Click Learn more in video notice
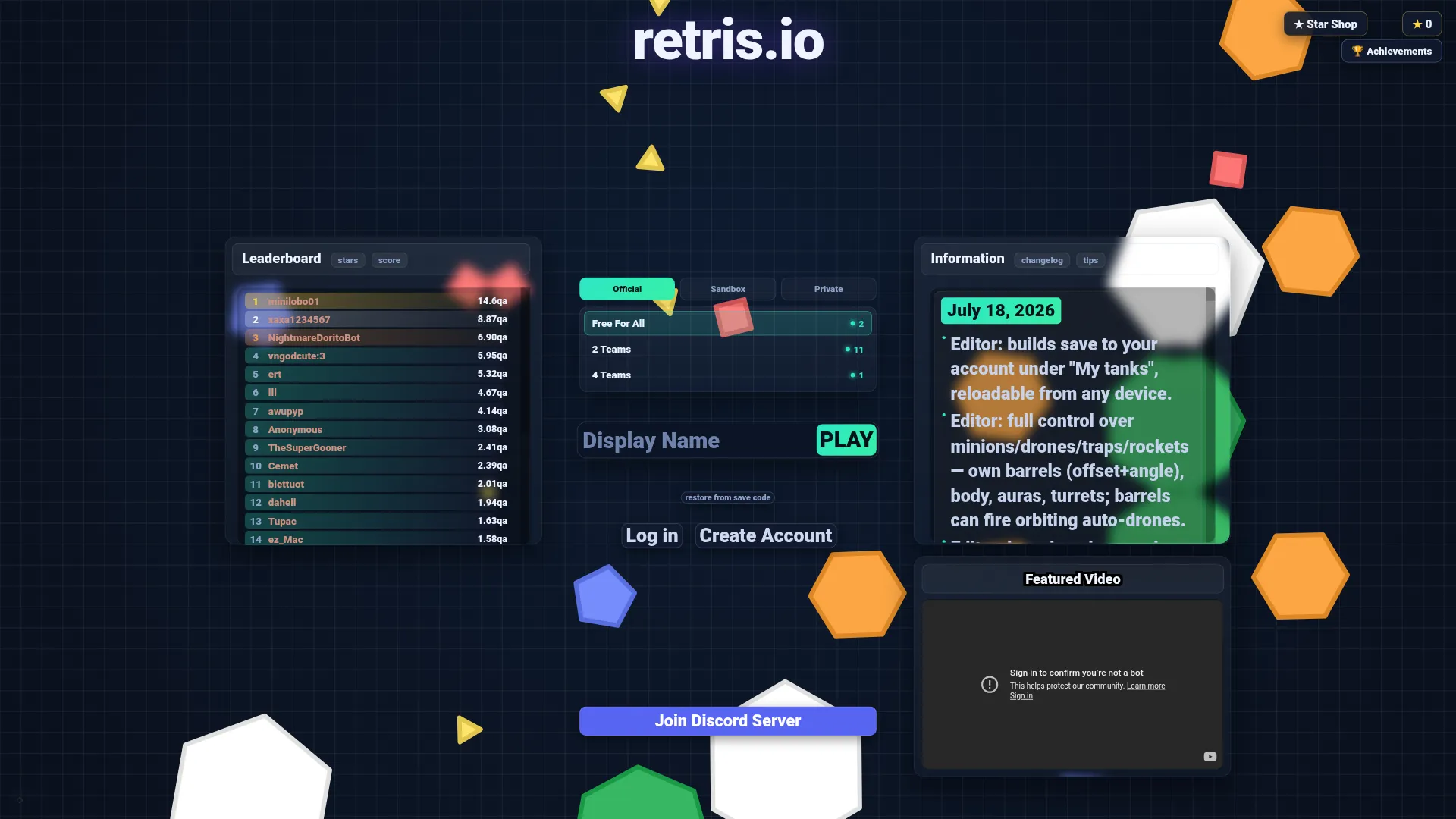The height and width of the screenshot is (819, 1456). 1145,686
